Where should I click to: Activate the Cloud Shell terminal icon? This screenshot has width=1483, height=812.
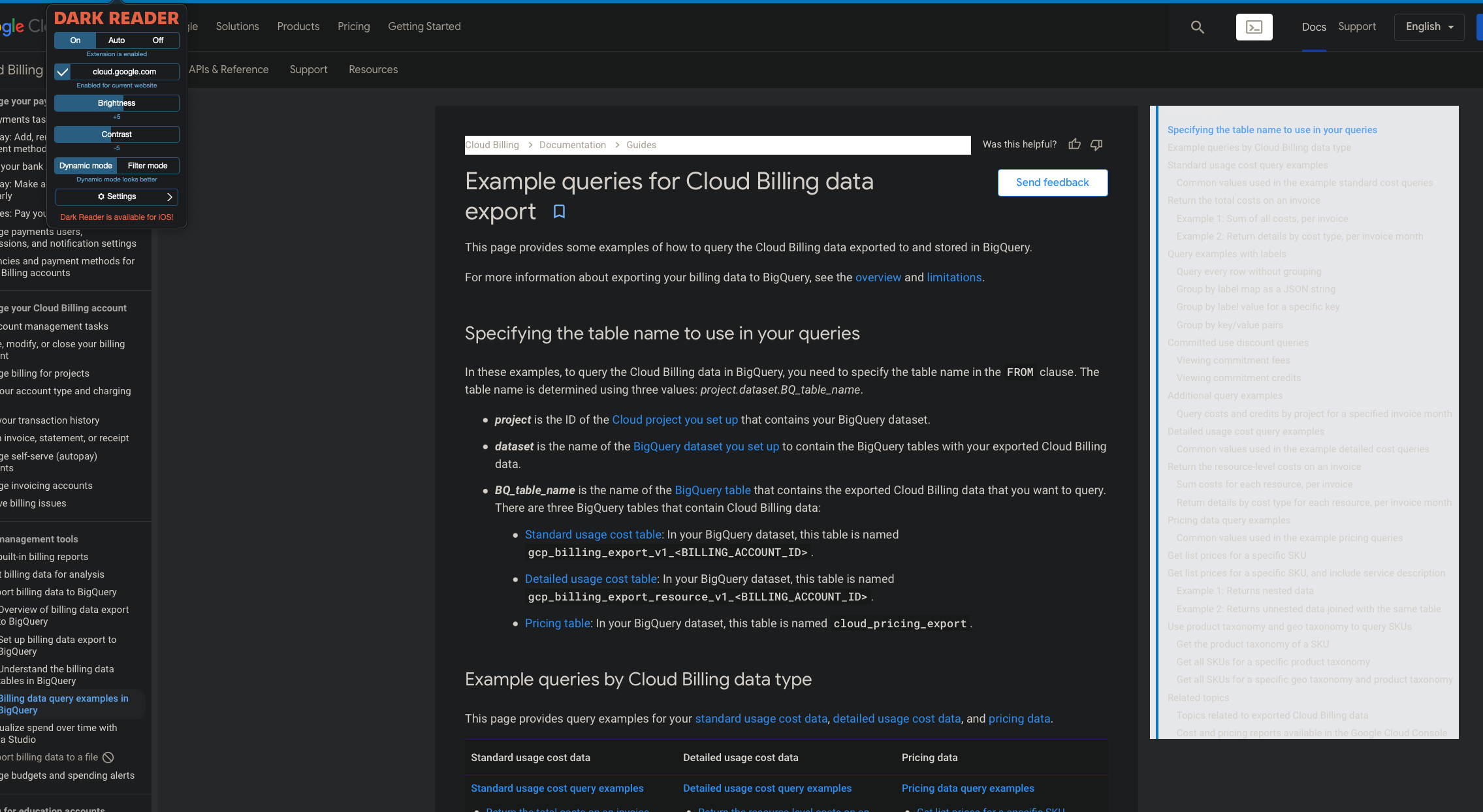[x=1254, y=27]
